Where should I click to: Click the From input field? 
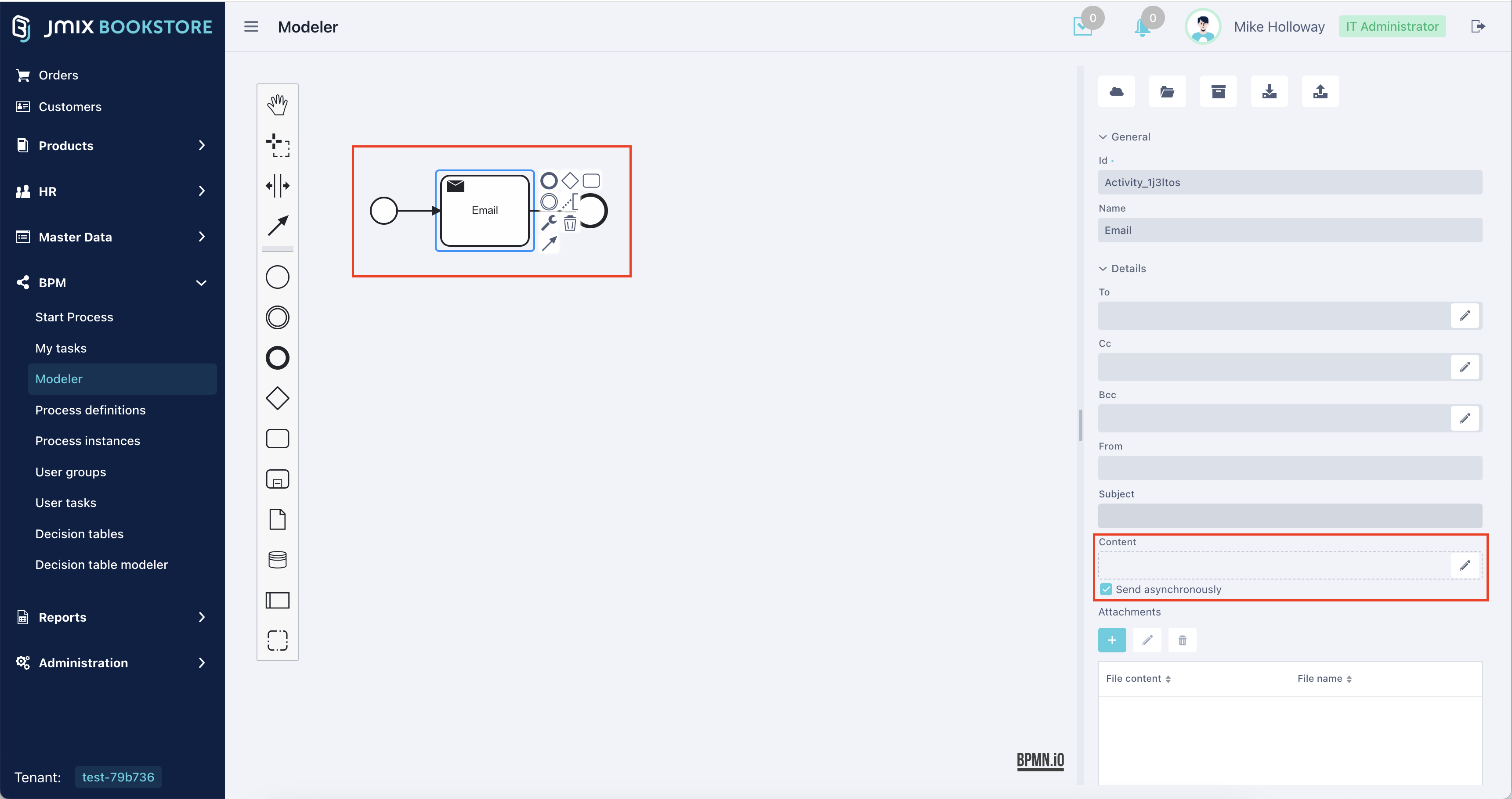point(1290,468)
